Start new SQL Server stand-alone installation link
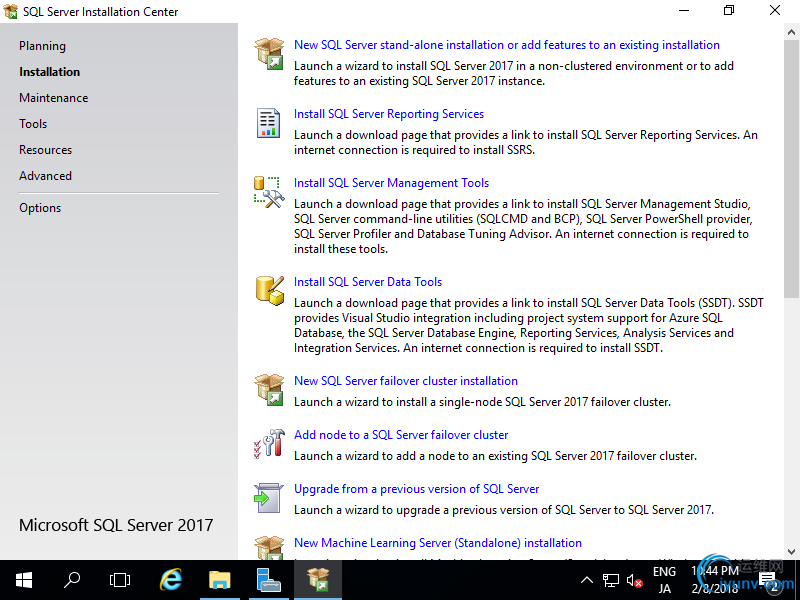The width and height of the screenshot is (800, 600). click(x=507, y=45)
